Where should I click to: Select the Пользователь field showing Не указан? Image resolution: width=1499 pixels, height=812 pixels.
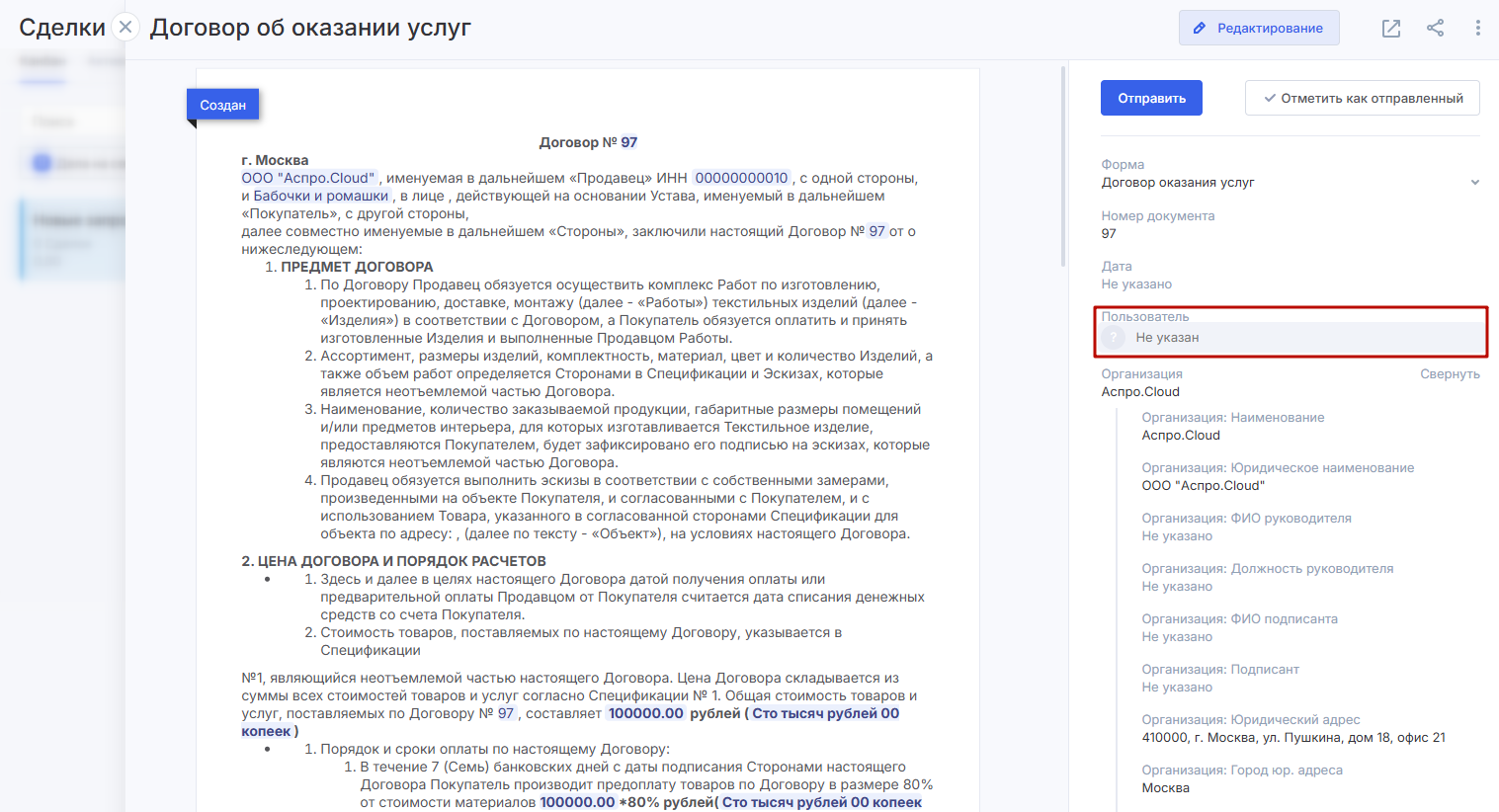(x=1291, y=338)
